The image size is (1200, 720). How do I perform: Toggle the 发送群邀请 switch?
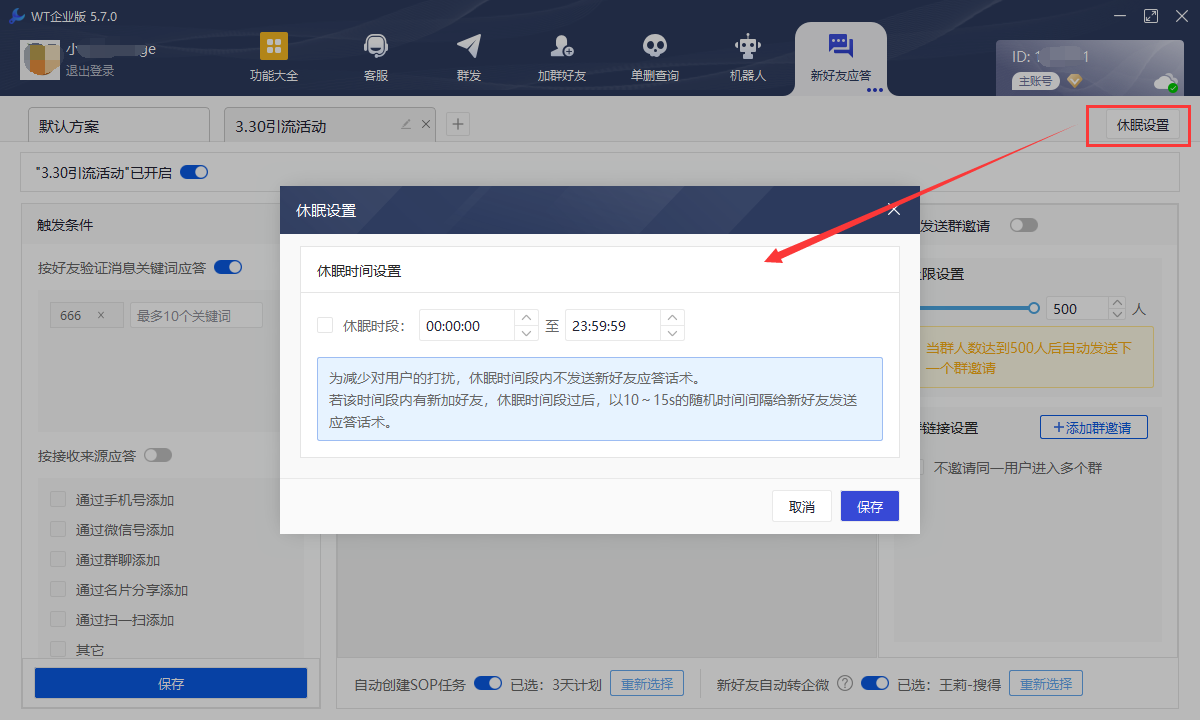(1024, 226)
